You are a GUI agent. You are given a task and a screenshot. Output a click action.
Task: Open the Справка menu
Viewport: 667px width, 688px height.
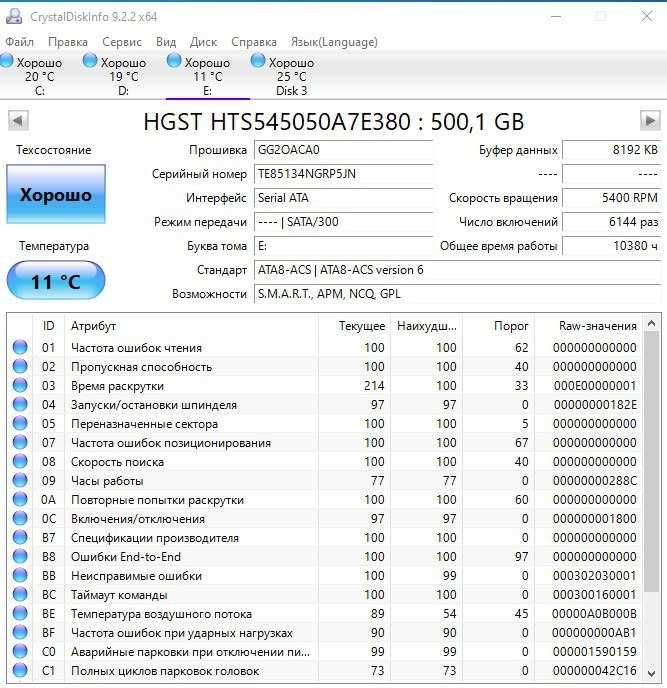pyautogui.click(x=254, y=42)
